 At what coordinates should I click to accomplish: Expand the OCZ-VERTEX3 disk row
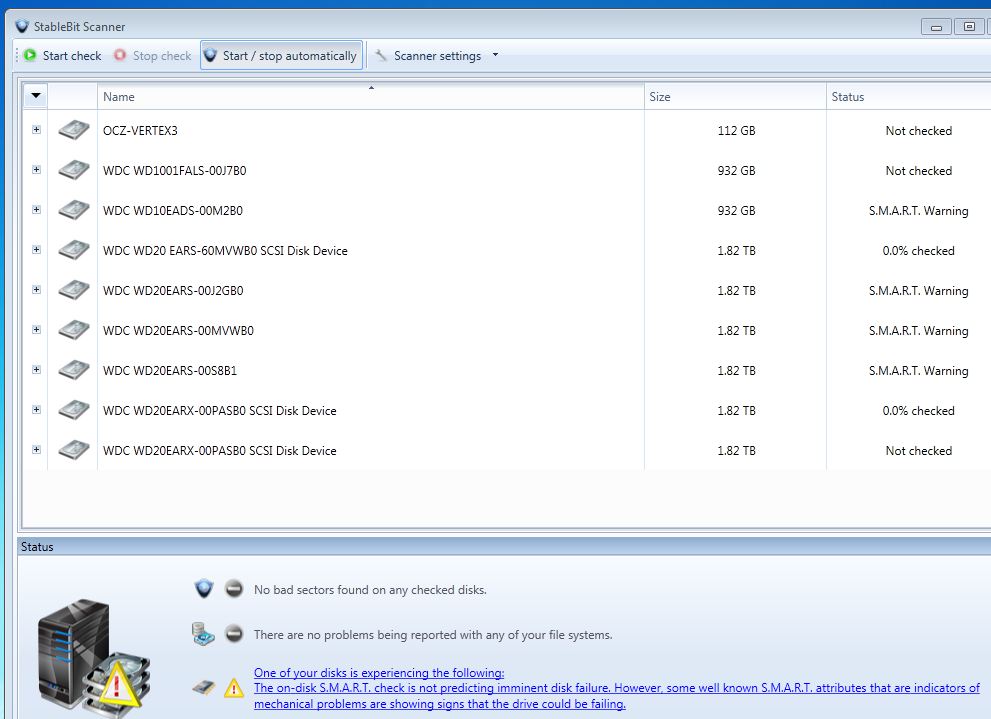(x=37, y=130)
